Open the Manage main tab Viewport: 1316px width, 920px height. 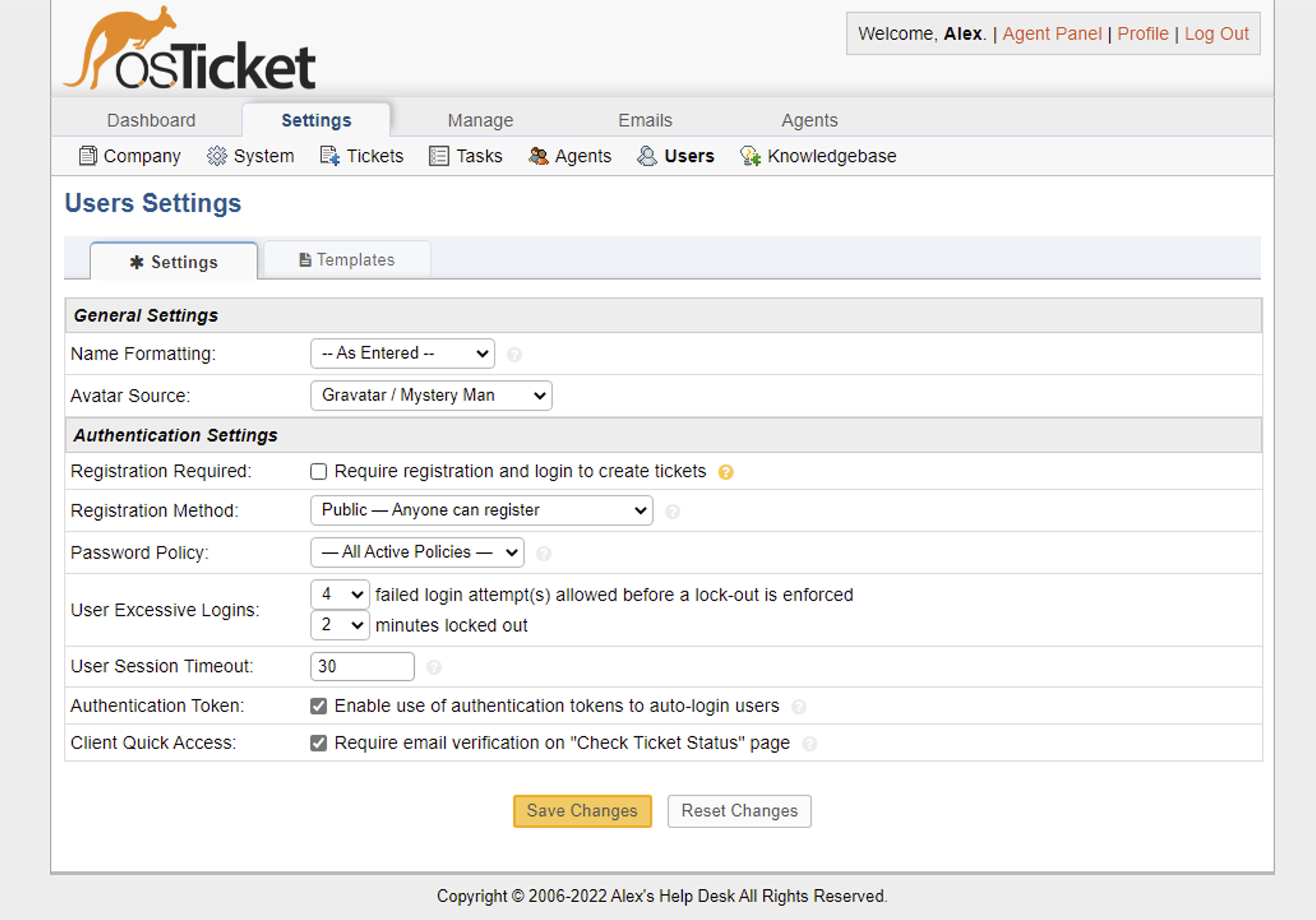(480, 120)
